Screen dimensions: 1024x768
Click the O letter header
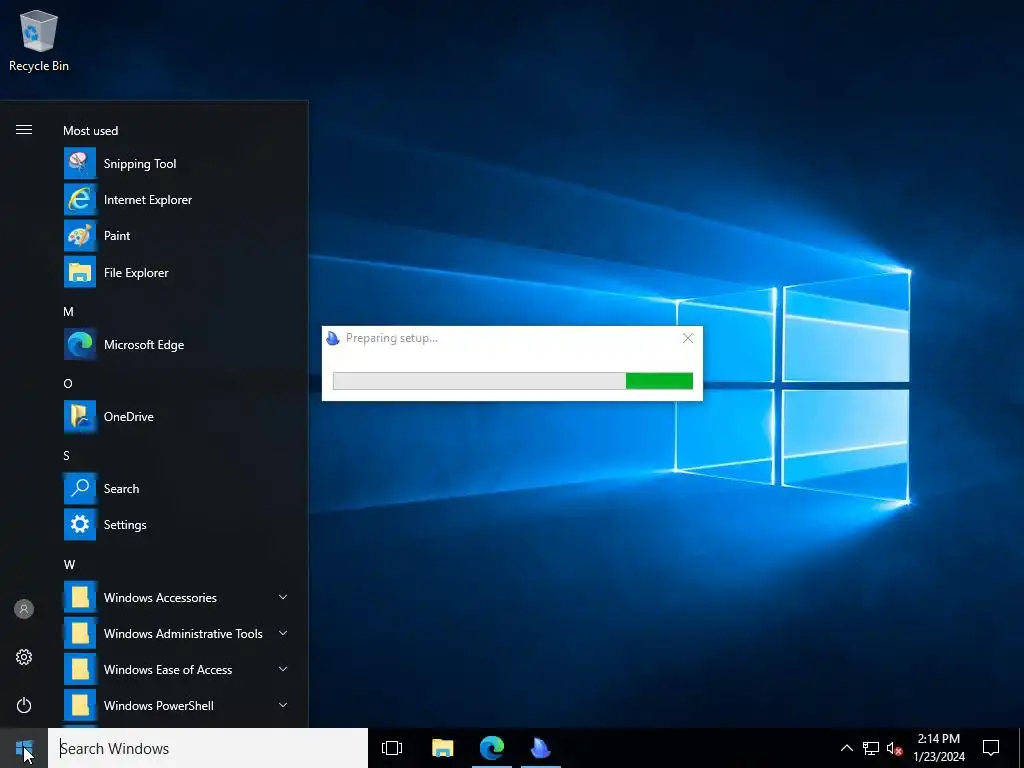68,383
